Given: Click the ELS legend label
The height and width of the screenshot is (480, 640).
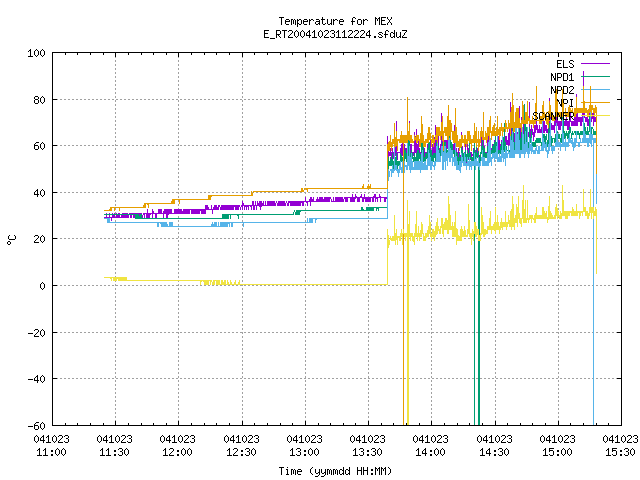Looking at the screenshot, I should click(565, 64).
